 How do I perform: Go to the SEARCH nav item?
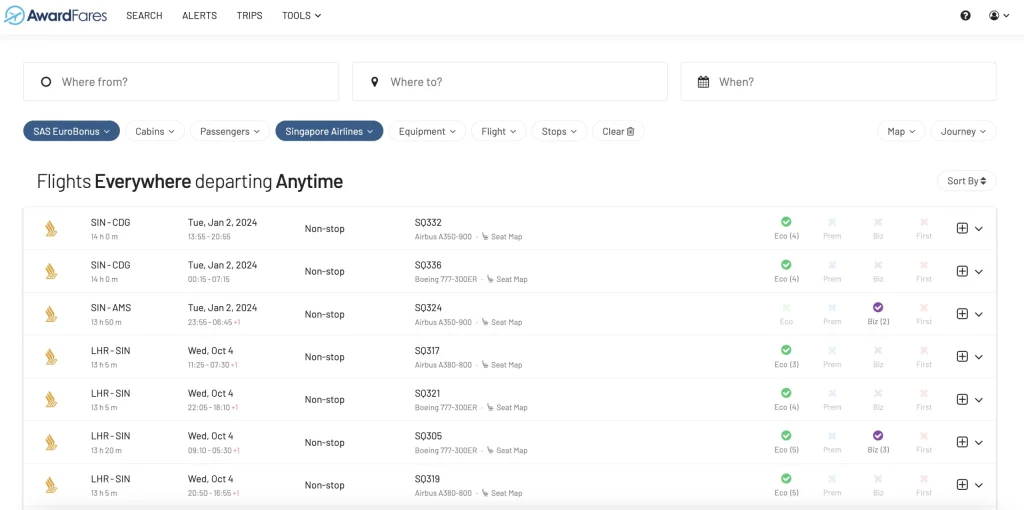click(x=144, y=16)
